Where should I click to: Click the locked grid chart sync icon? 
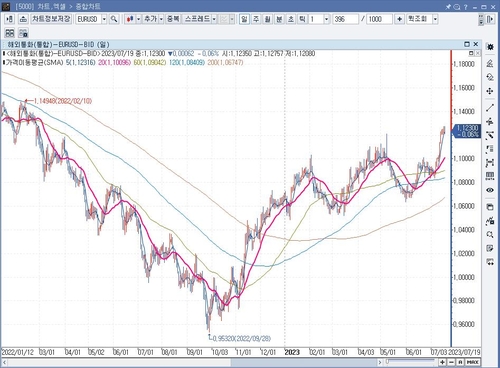pos(23,33)
